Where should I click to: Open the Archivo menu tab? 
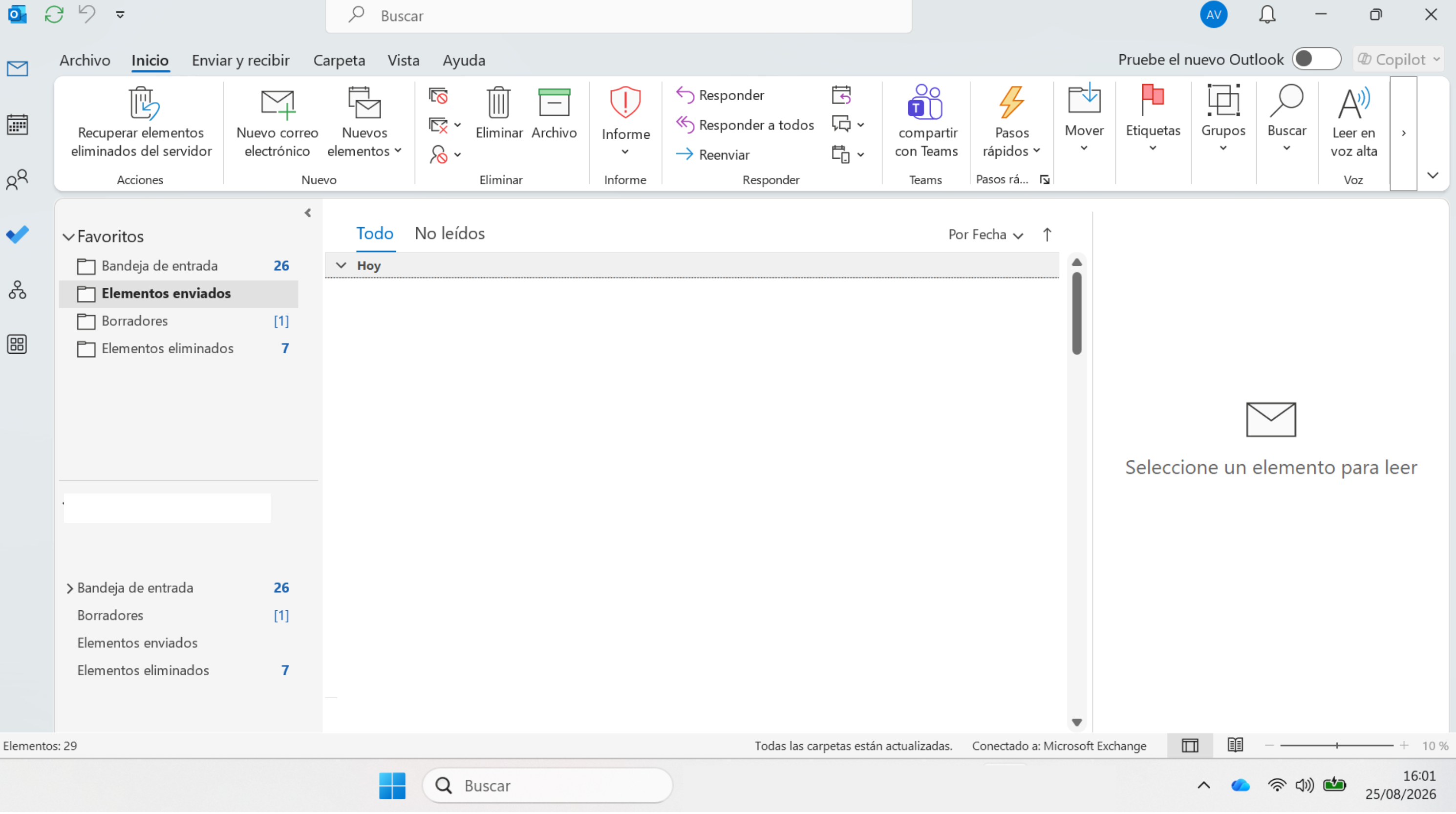(85, 60)
